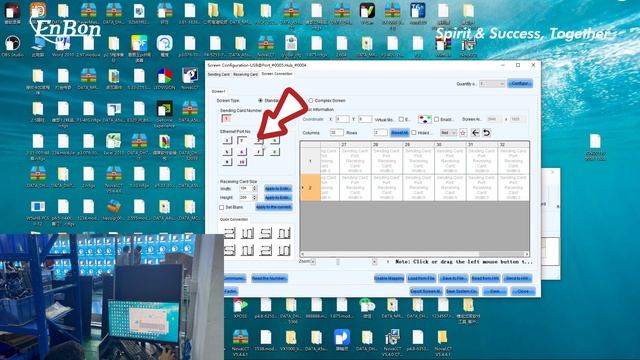The height and width of the screenshot is (360, 640).
Task: Adjust the Zoom slider handle
Action: pos(338,262)
